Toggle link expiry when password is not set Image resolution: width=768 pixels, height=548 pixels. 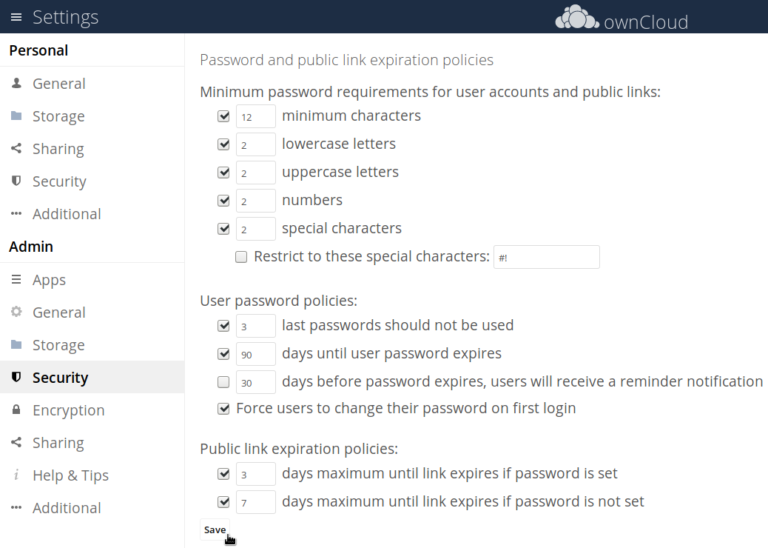pyautogui.click(x=223, y=502)
